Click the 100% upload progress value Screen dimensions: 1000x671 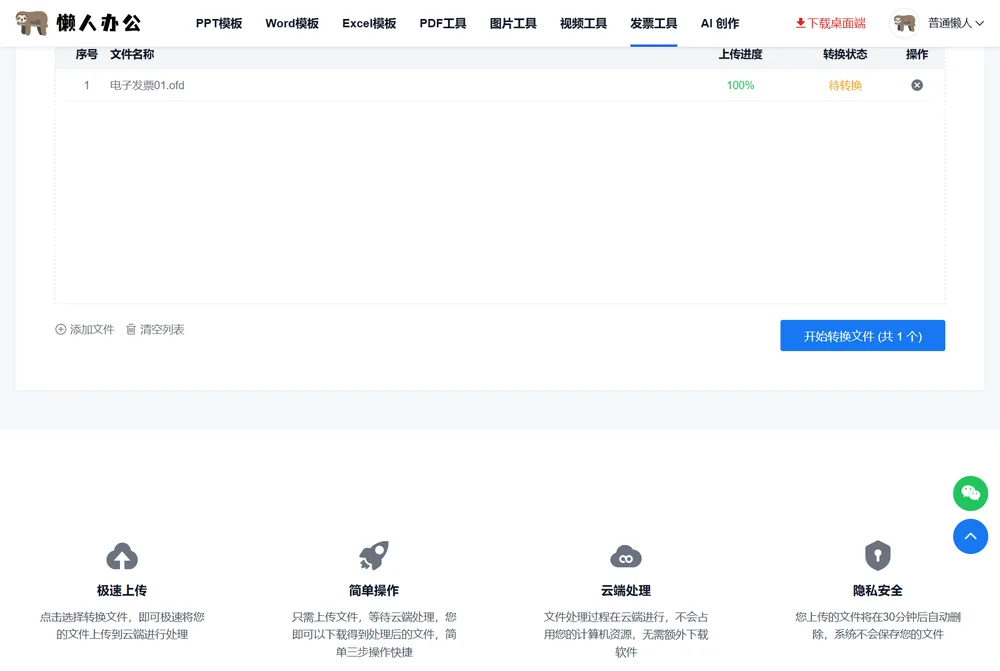(740, 85)
